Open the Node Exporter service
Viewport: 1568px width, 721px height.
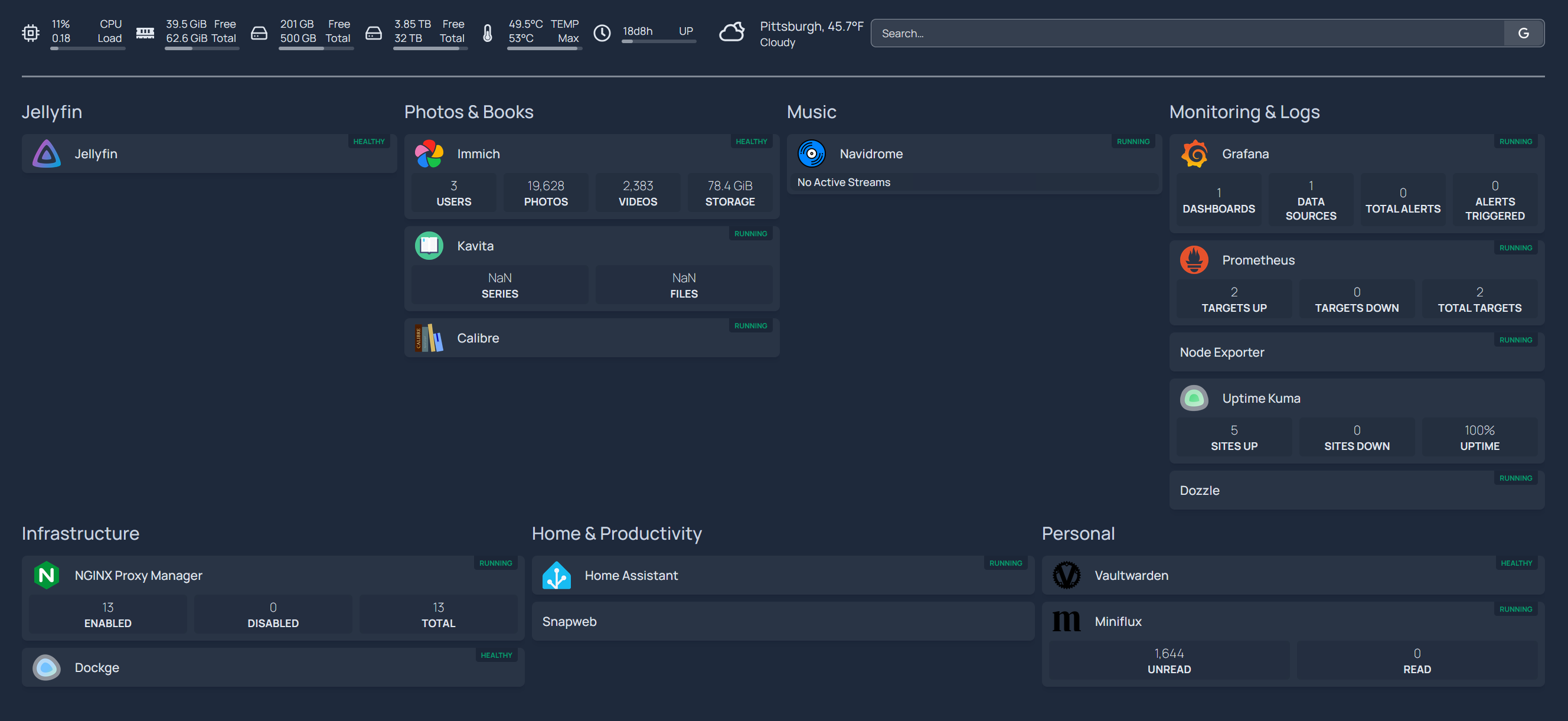click(x=1222, y=352)
